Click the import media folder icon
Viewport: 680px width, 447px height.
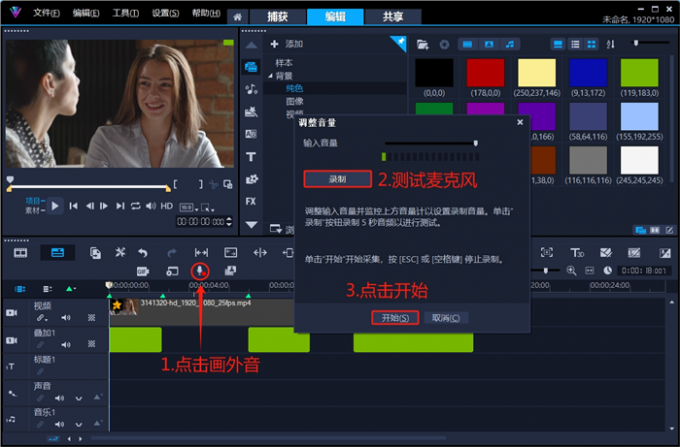click(x=422, y=44)
